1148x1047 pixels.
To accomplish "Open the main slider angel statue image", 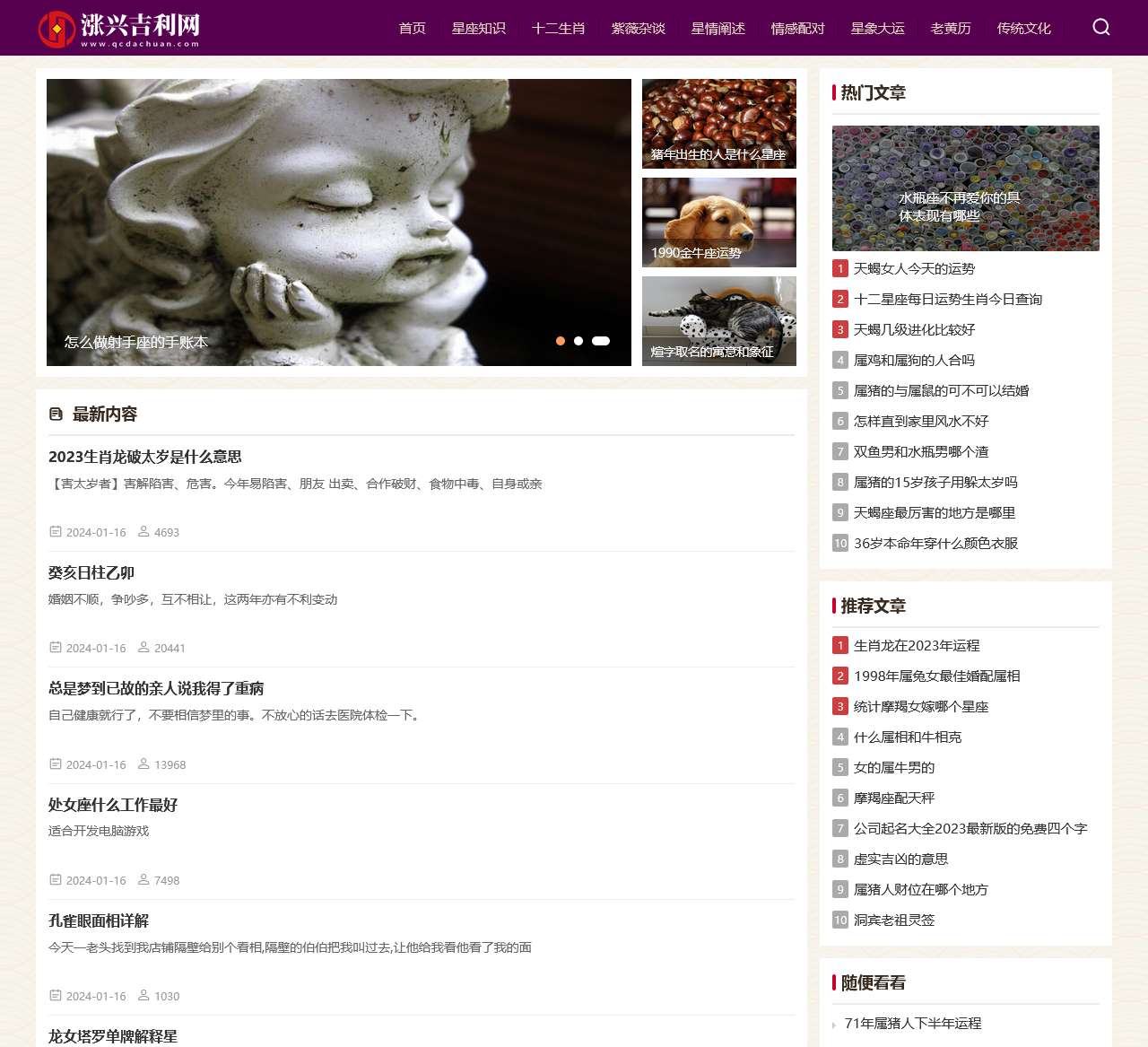I will coord(339,222).
